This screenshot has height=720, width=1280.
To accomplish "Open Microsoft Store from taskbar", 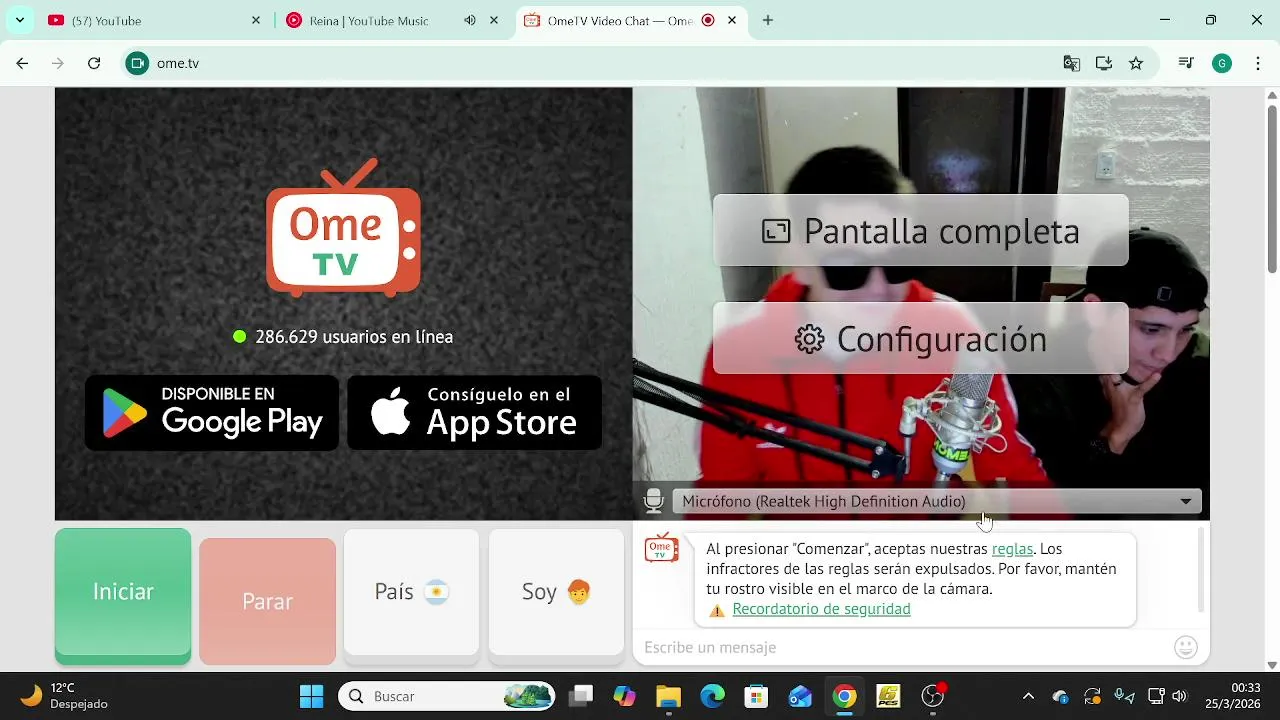I will point(756,696).
